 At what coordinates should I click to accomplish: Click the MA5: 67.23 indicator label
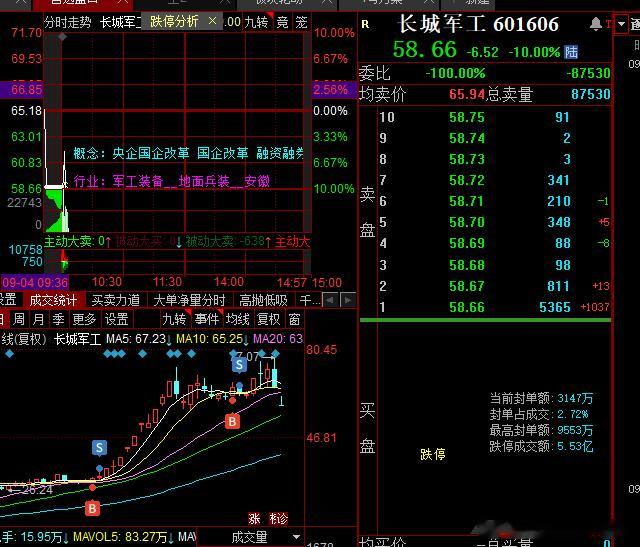(136, 339)
